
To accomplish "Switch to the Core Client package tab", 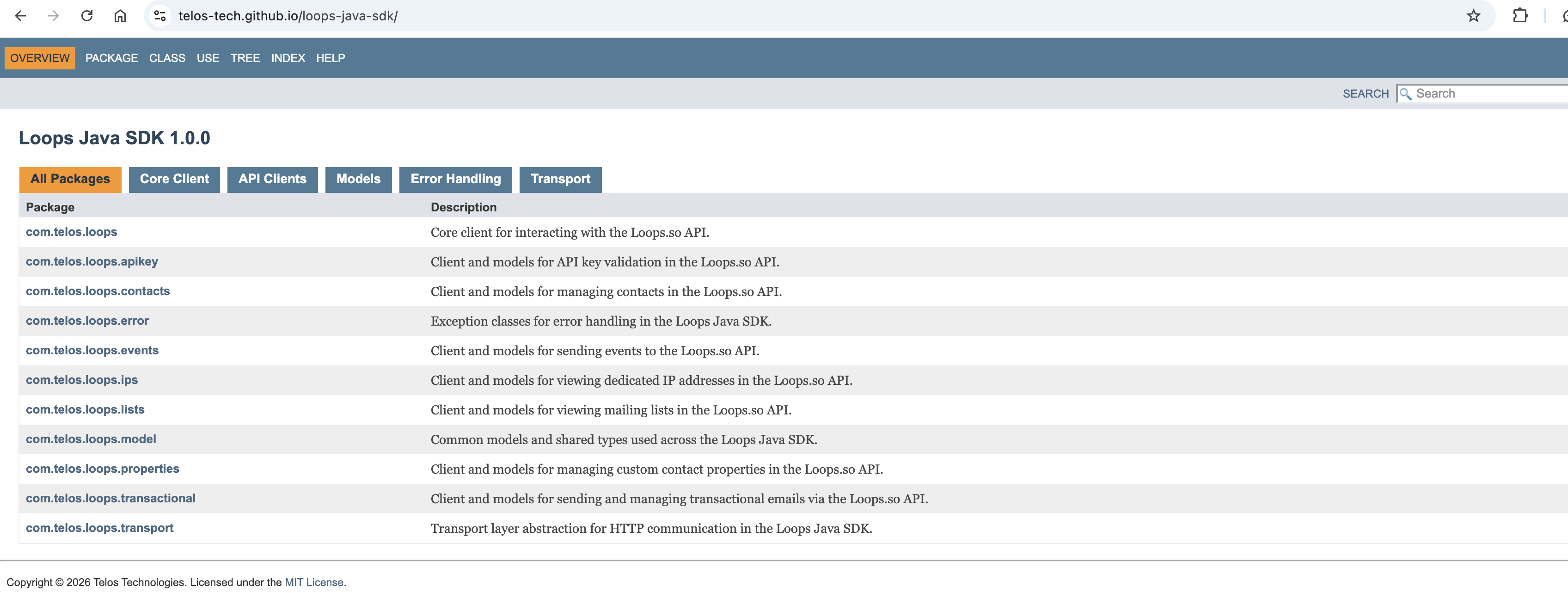I will [x=174, y=179].
